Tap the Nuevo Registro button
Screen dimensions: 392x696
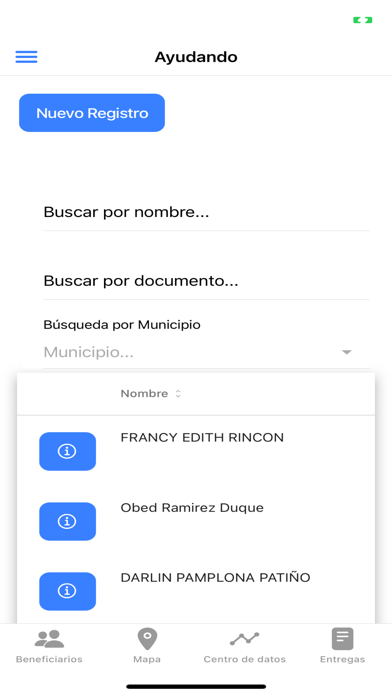pyautogui.click(x=92, y=113)
